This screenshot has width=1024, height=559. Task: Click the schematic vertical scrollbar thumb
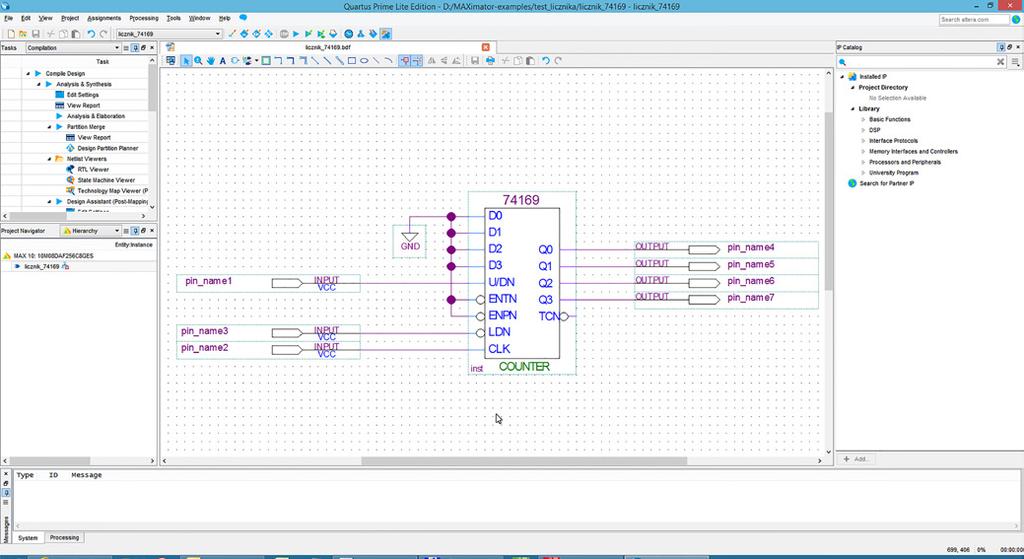[829, 201]
